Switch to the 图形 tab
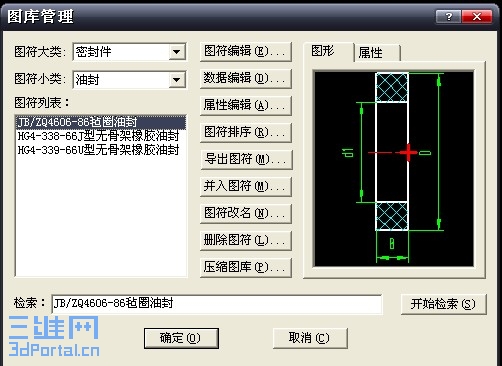The image size is (502, 366). 328,52
